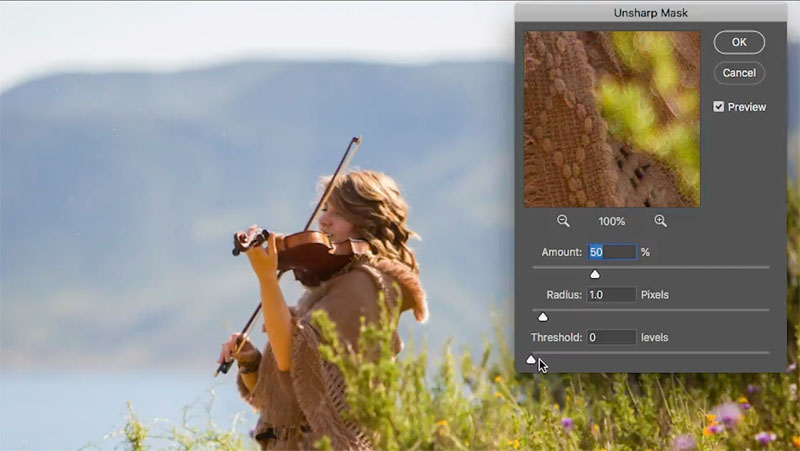The width and height of the screenshot is (800, 451).
Task: Cancel the Unsharp Mask dialog
Action: [739, 73]
